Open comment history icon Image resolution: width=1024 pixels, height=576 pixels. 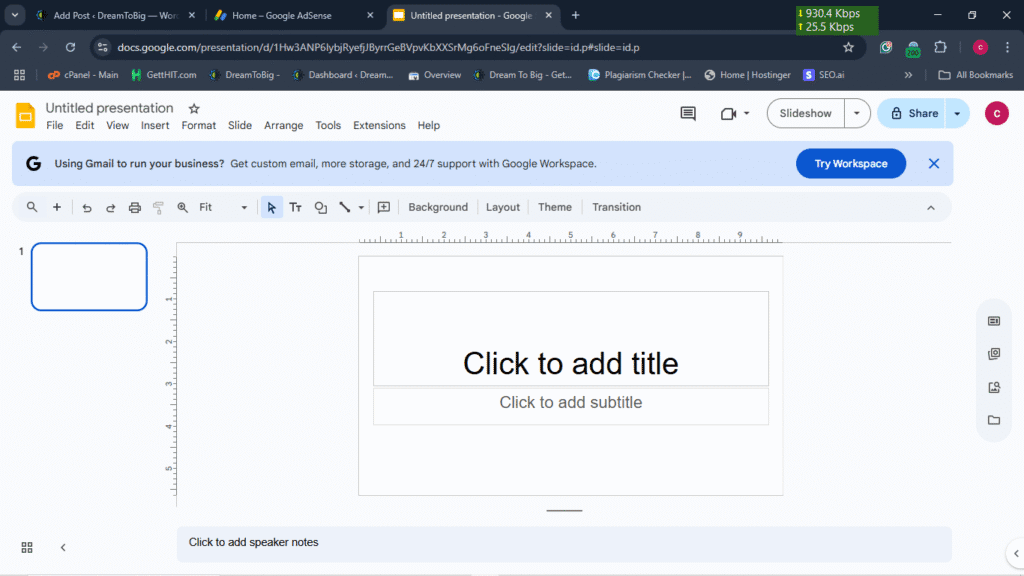coord(688,113)
